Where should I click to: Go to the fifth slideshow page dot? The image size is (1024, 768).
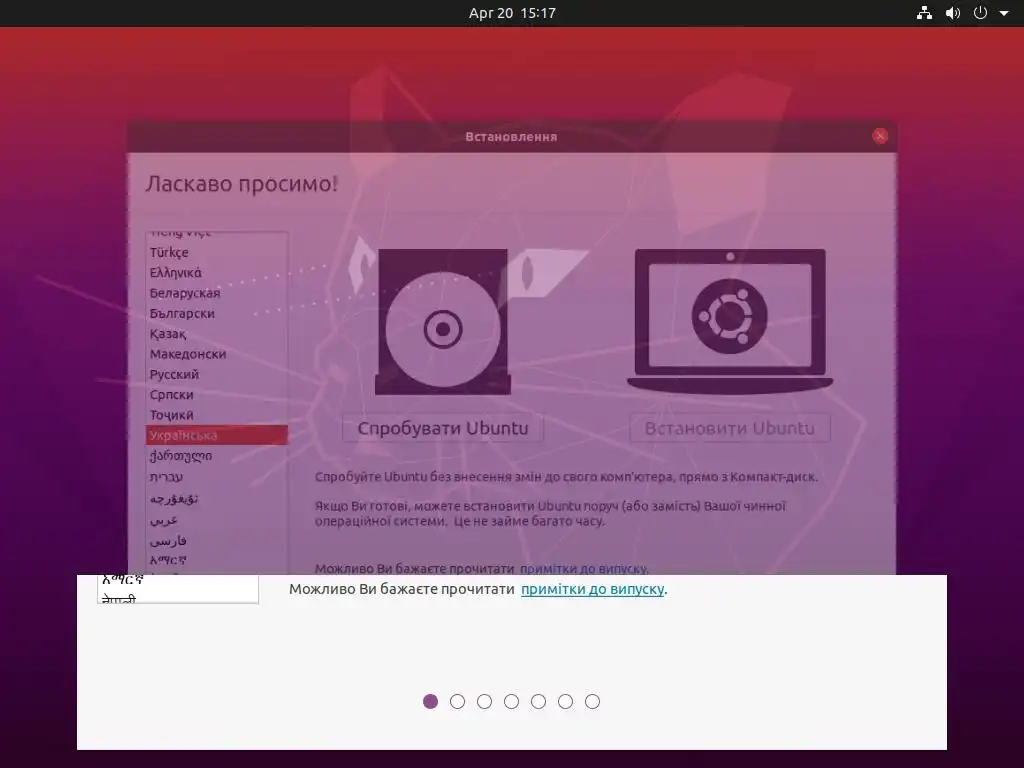tap(538, 701)
